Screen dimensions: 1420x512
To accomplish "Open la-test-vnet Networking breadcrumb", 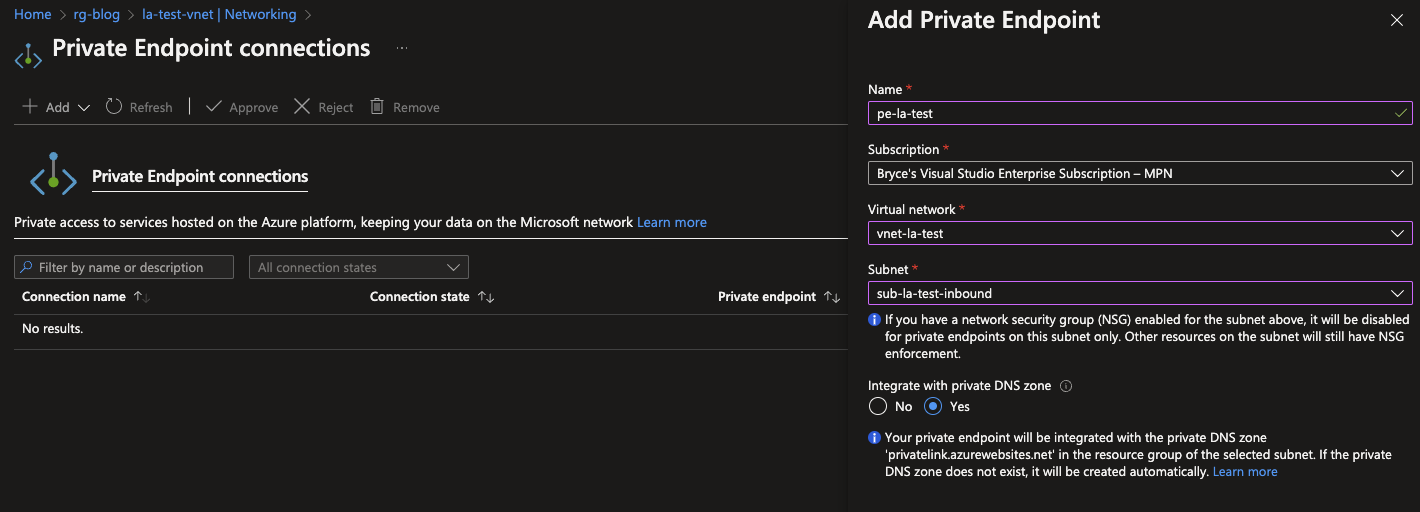I will pyautogui.click(x=219, y=15).
